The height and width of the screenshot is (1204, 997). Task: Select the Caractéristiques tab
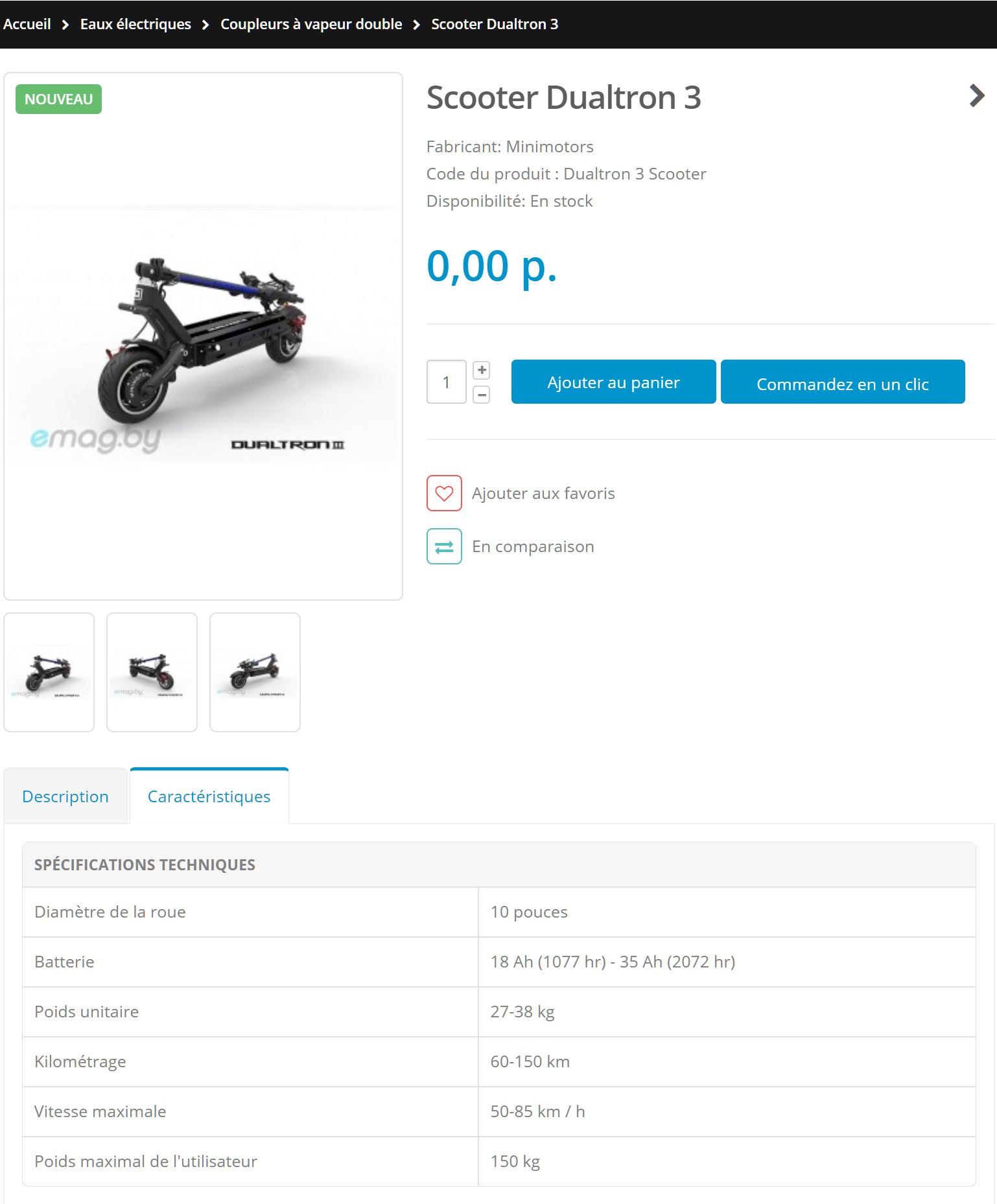click(x=209, y=796)
